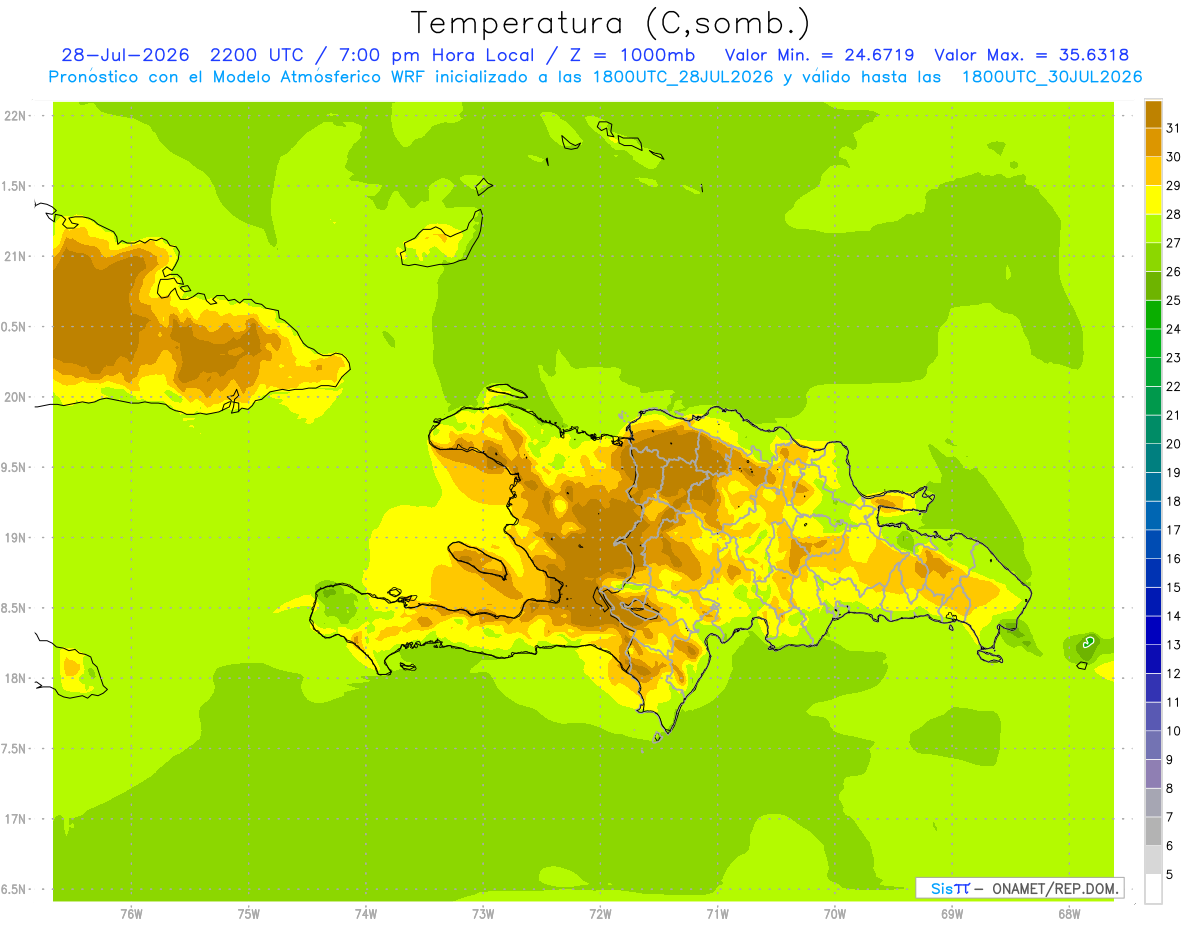Screen dimensions: 1200x927
Task: Click the "0.5N" latitude label
Action: pyautogui.click(x=15, y=327)
